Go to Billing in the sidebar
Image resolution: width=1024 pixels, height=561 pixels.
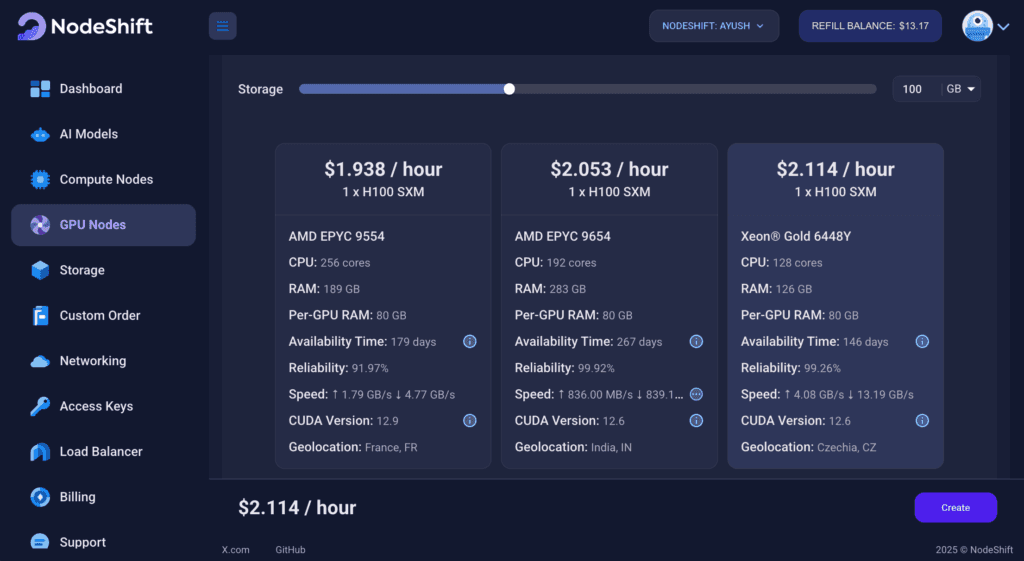tap(77, 497)
